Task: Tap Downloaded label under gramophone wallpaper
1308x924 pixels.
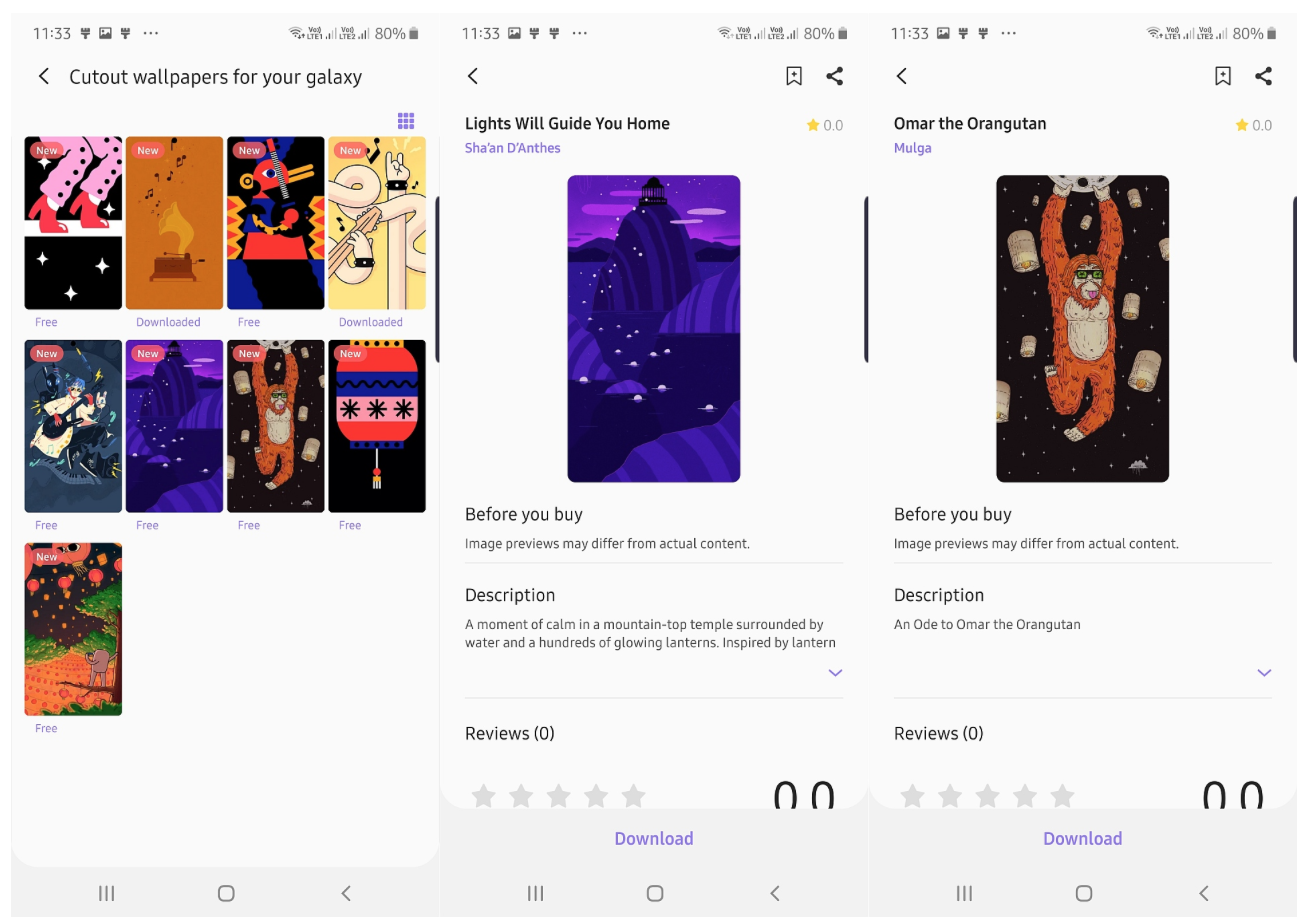Action: click(168, 322)
